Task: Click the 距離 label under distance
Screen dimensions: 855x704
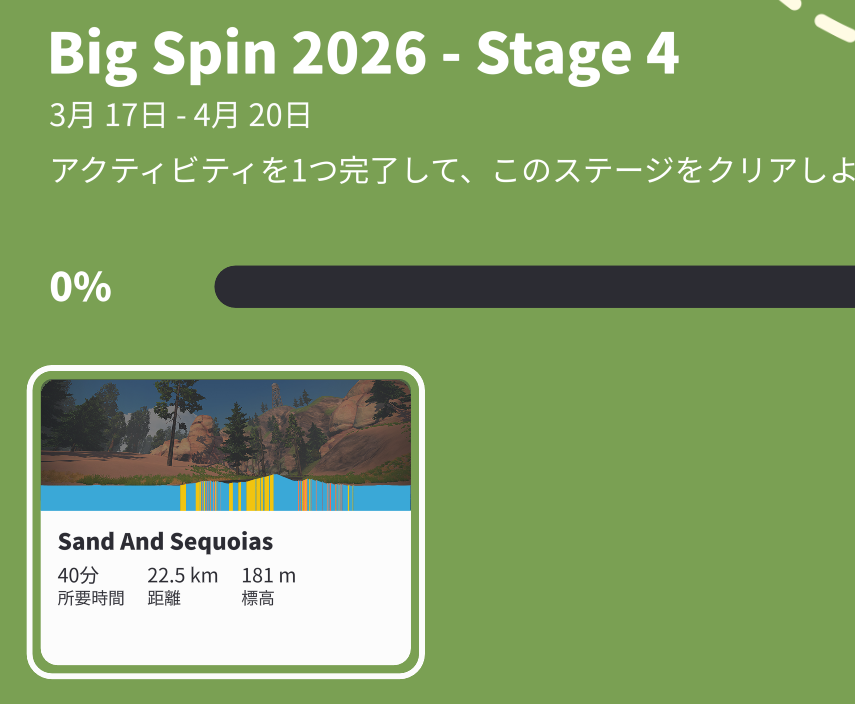Action: [164, 599]
